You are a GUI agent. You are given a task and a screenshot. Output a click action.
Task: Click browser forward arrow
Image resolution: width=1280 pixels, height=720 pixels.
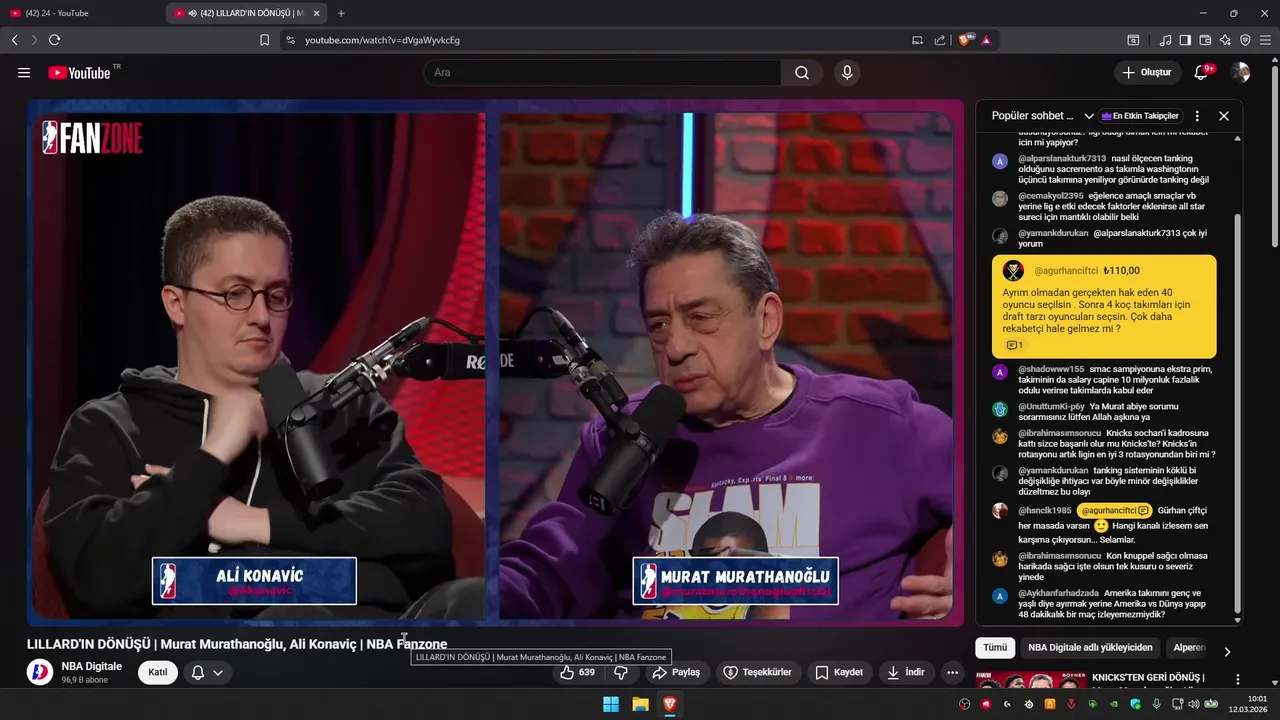coord(34,40)
